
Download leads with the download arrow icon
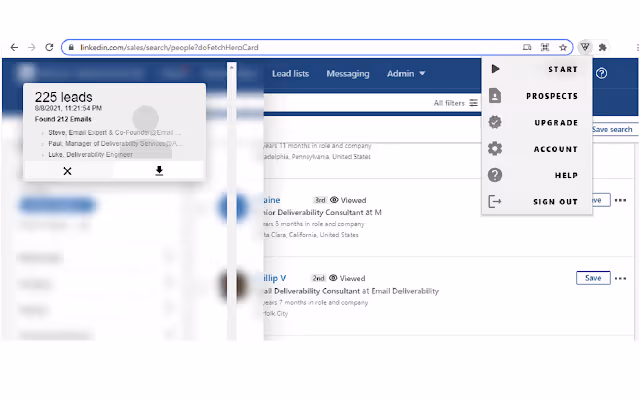tap(159, 171)
